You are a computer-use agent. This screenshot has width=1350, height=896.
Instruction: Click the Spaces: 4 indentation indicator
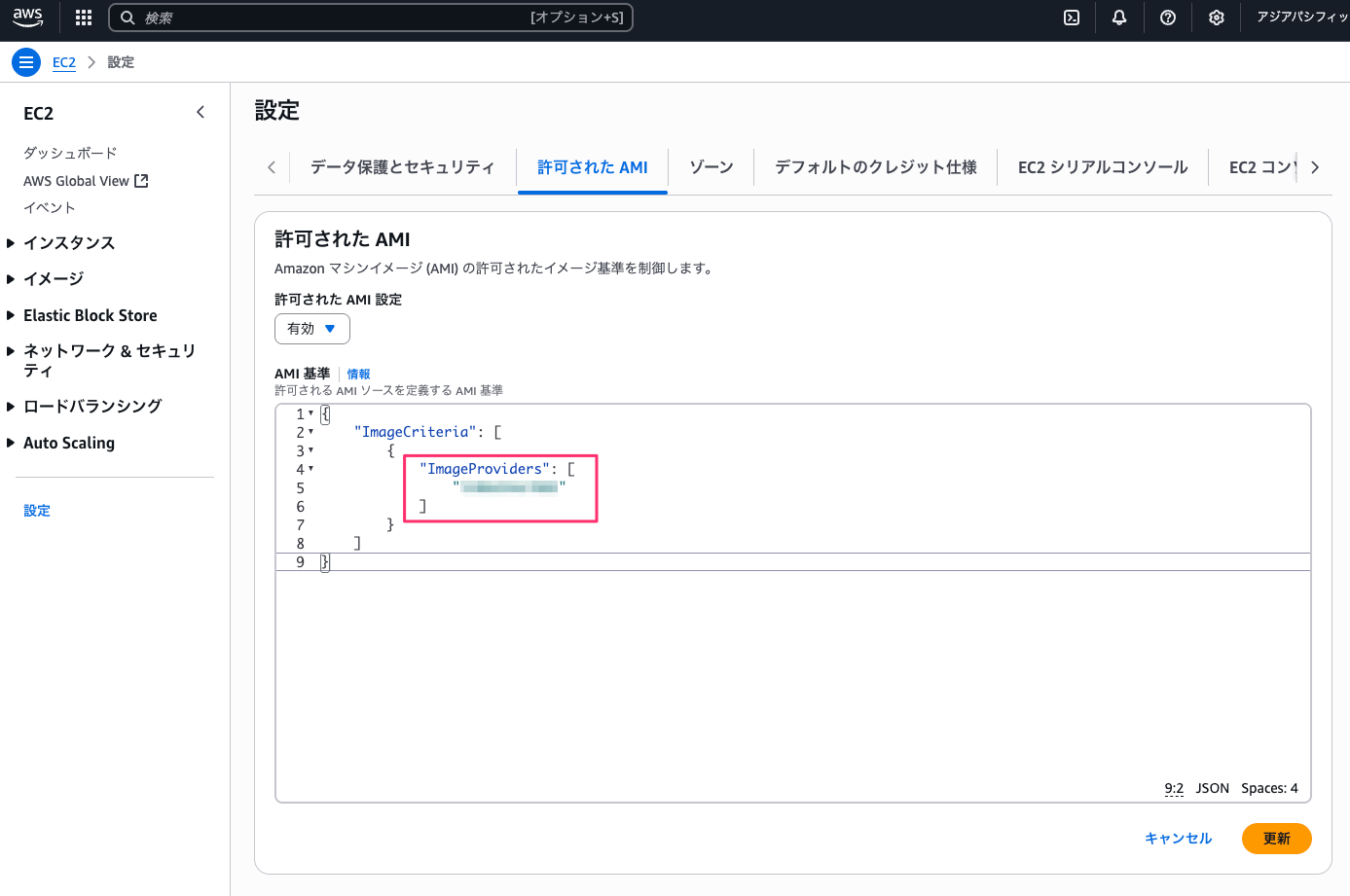tap(1269, 788)
